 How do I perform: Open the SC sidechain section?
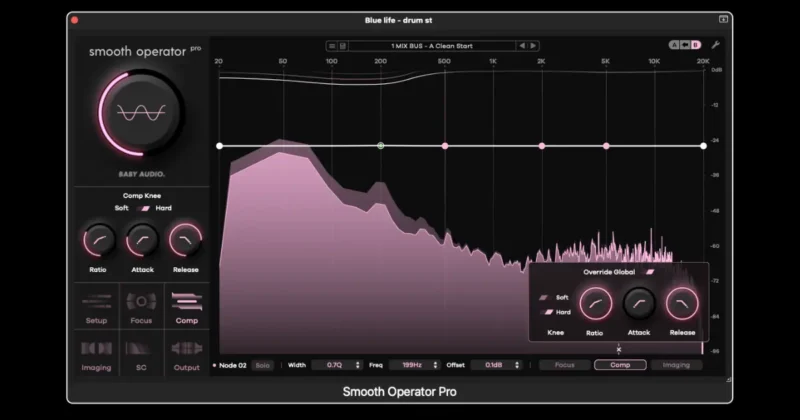tap(141, 355)
